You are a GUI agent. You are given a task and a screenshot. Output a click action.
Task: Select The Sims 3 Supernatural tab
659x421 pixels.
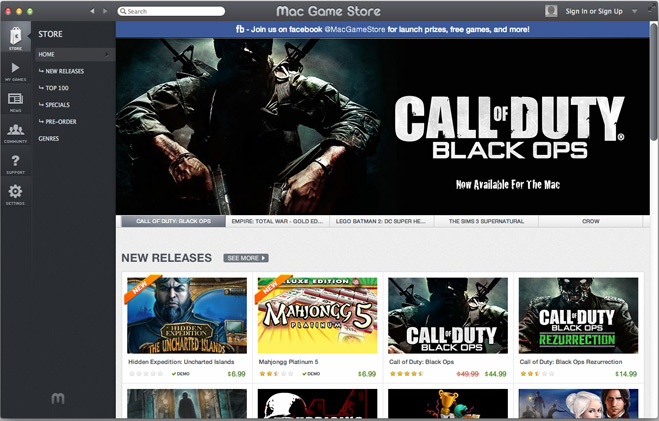(x=486, y=221)
